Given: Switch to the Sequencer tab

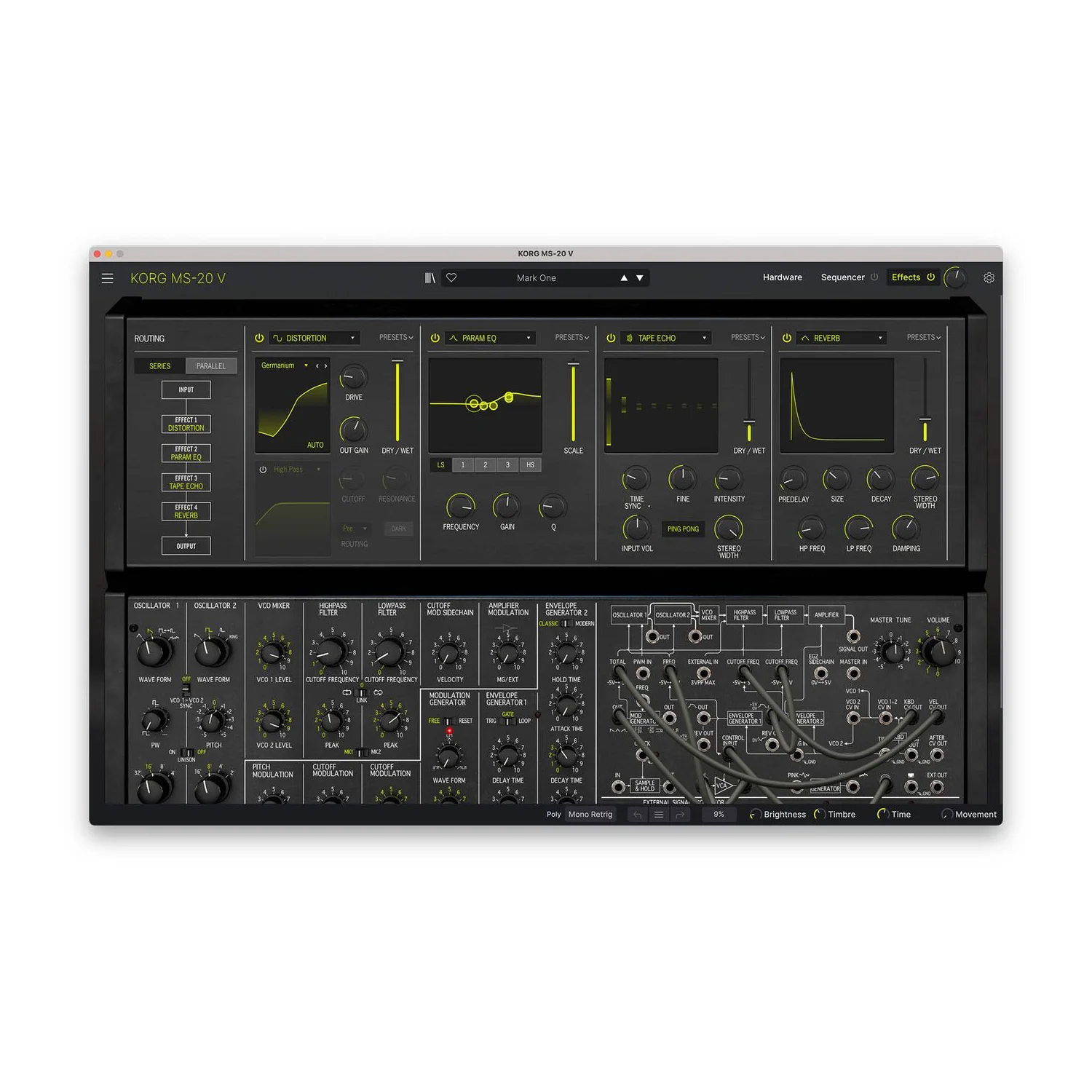Looking at the screenshot, I should (x=843, y=277).
